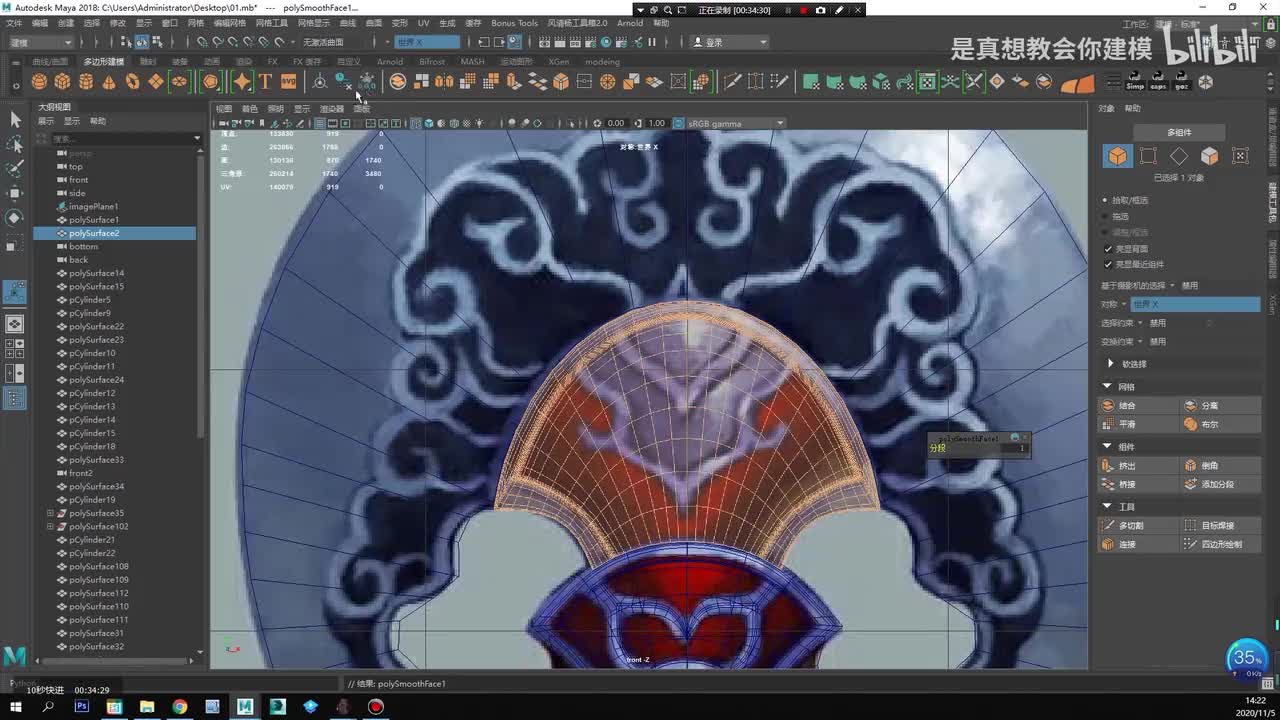Select the 拖选 radio option
The width and height of the screenshot is (1280, 720).
pos(1105,216)
